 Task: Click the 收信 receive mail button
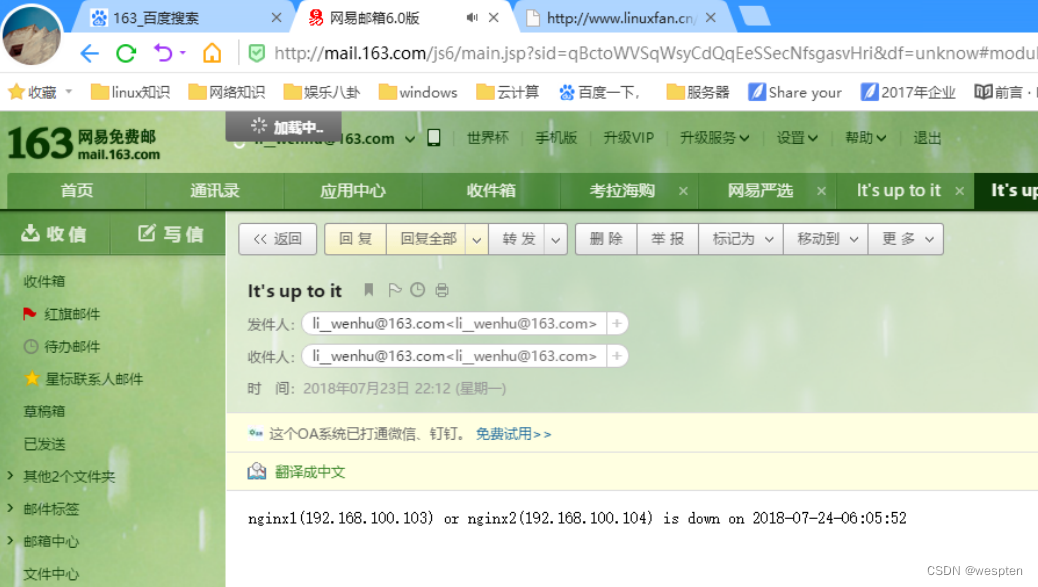click(x=54, y=234)
